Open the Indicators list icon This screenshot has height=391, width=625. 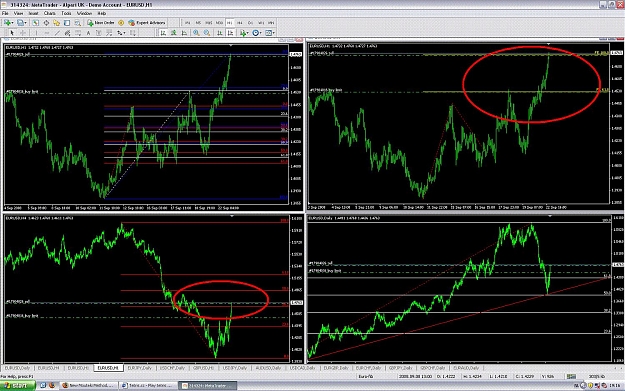click(x=242, y=33)
